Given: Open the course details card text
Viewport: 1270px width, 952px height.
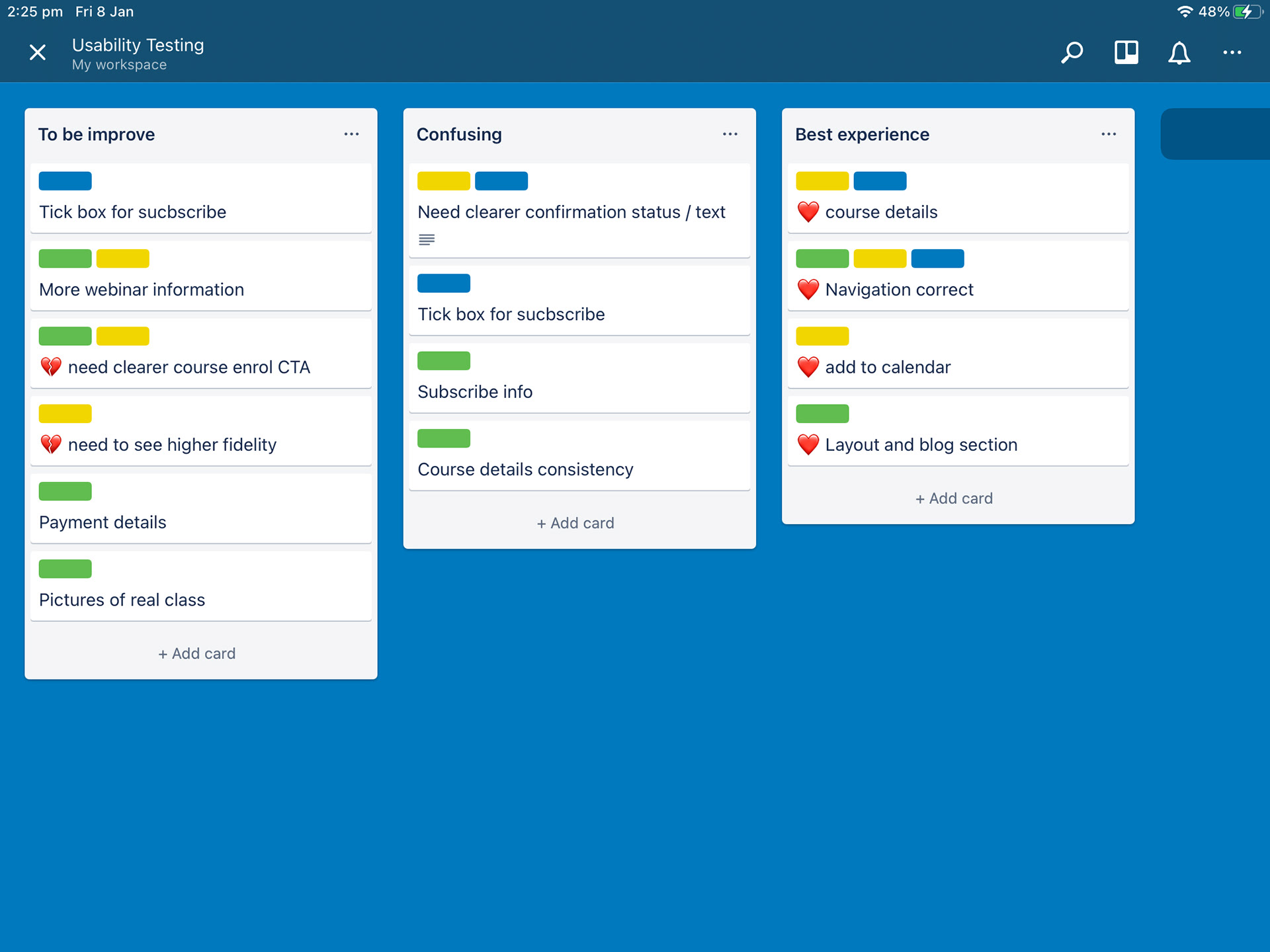Looking at the screenshot, I should (881, 212).
